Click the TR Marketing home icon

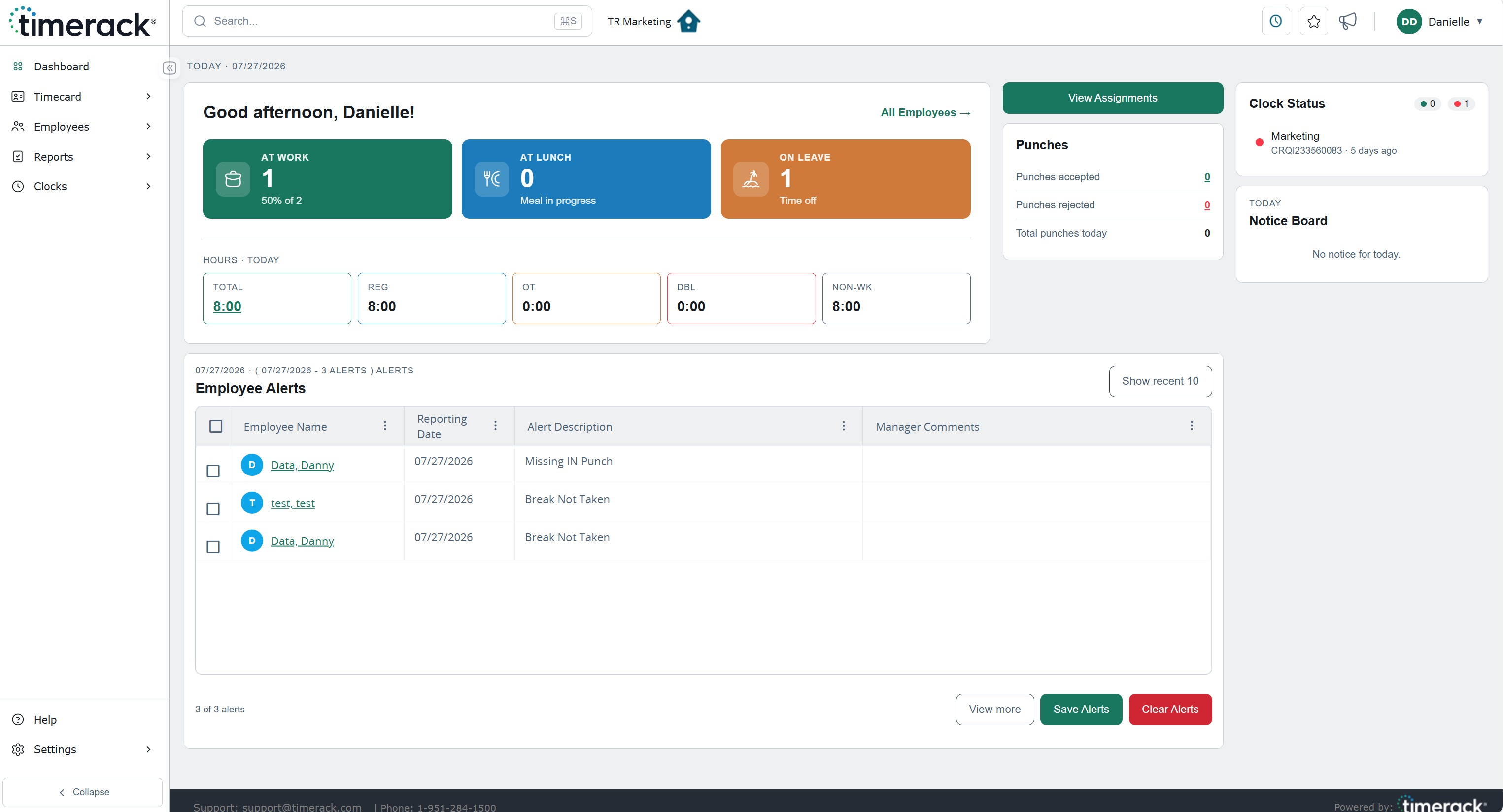point(689,21)
